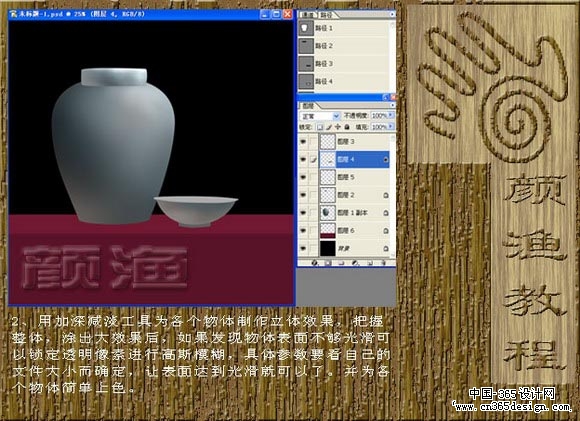Select the 路径 paths tab

pos(326,15)
